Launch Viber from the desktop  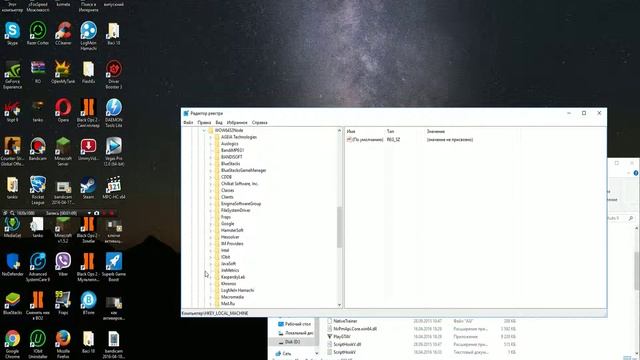(63, 264)
